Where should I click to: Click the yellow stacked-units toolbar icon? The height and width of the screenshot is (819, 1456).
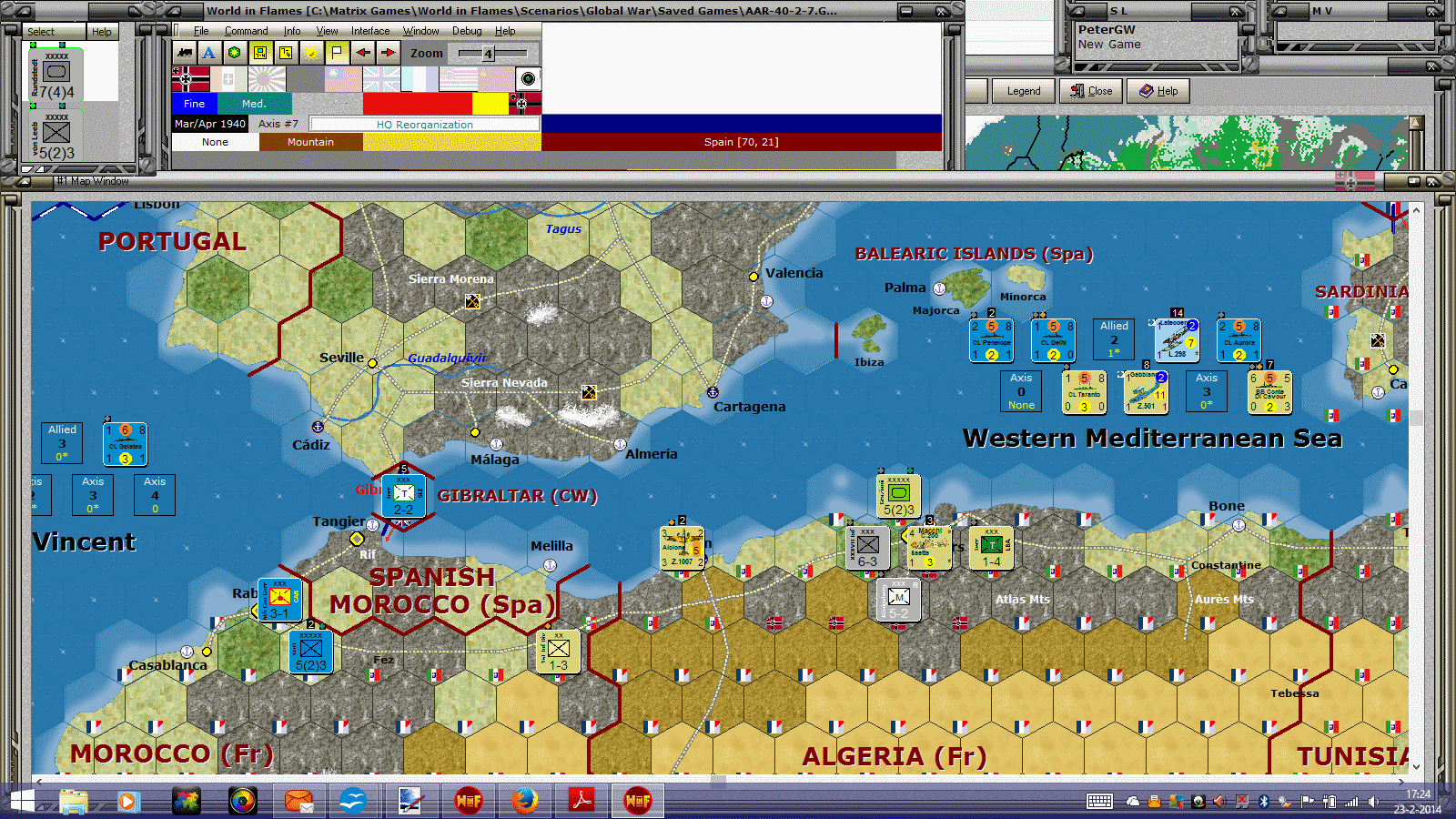point(286,53)
